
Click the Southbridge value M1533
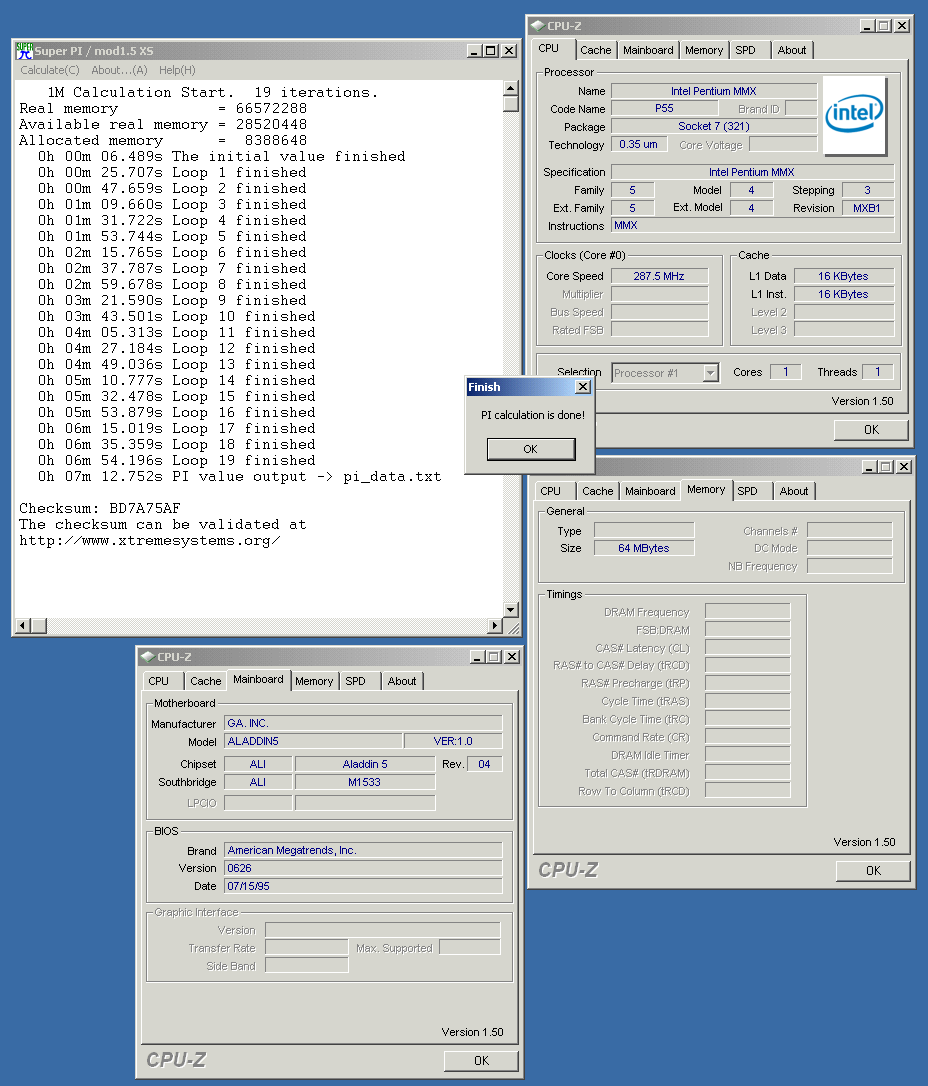[x=365, y=782]
